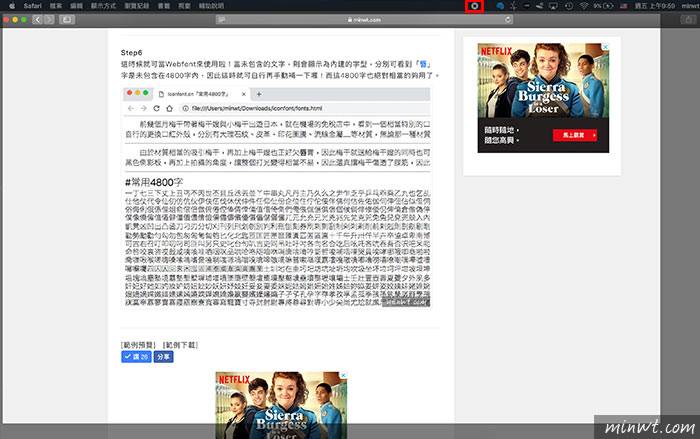Screen dimensions: 700x439
Task: Toggle the Safari sidebar button
Action: coord(66,19)
